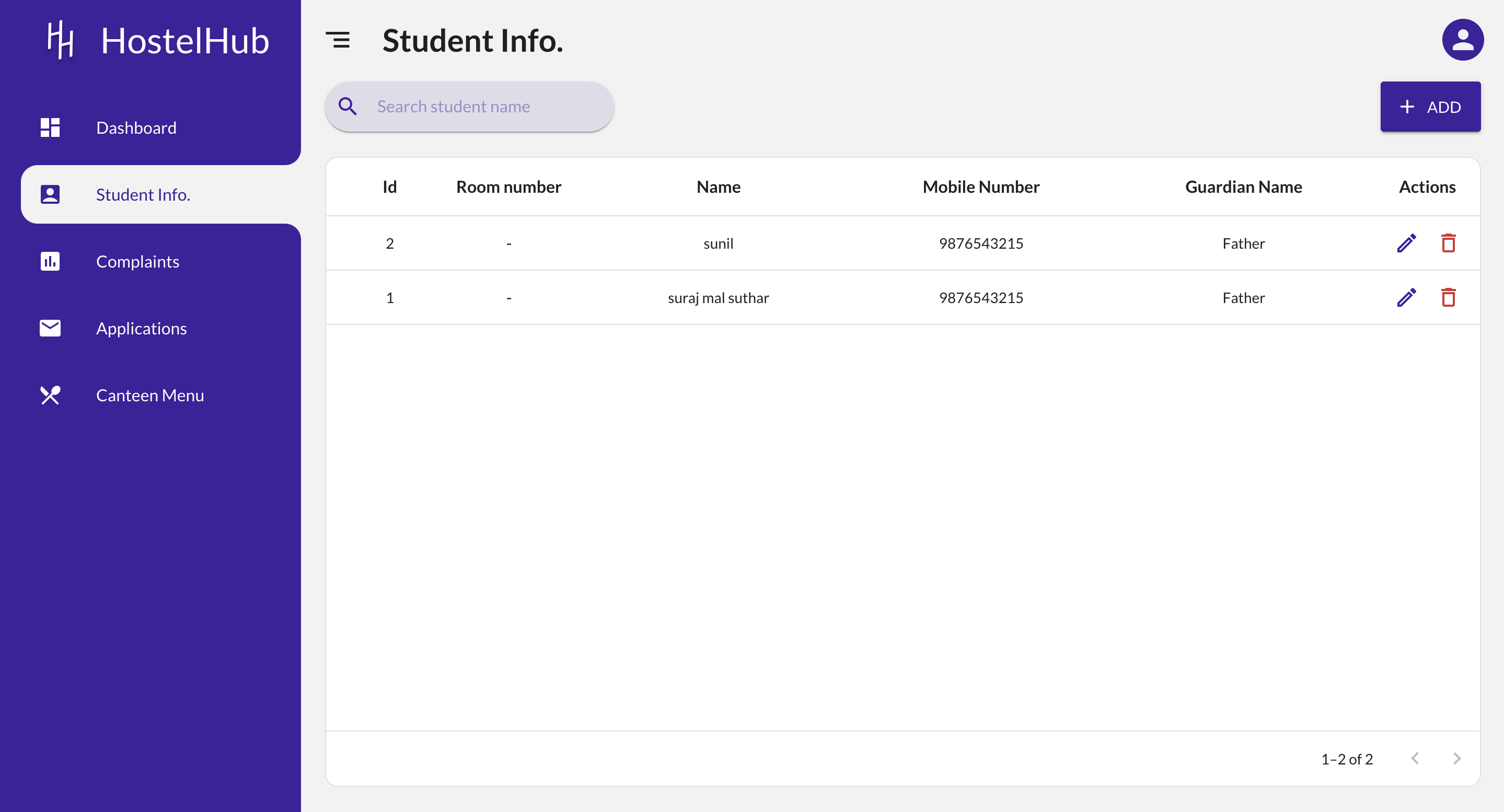The width and height of the screenshot is (1504, 812).
Task: Click the search magnifier icon
Action: click(x=348, y=106)
